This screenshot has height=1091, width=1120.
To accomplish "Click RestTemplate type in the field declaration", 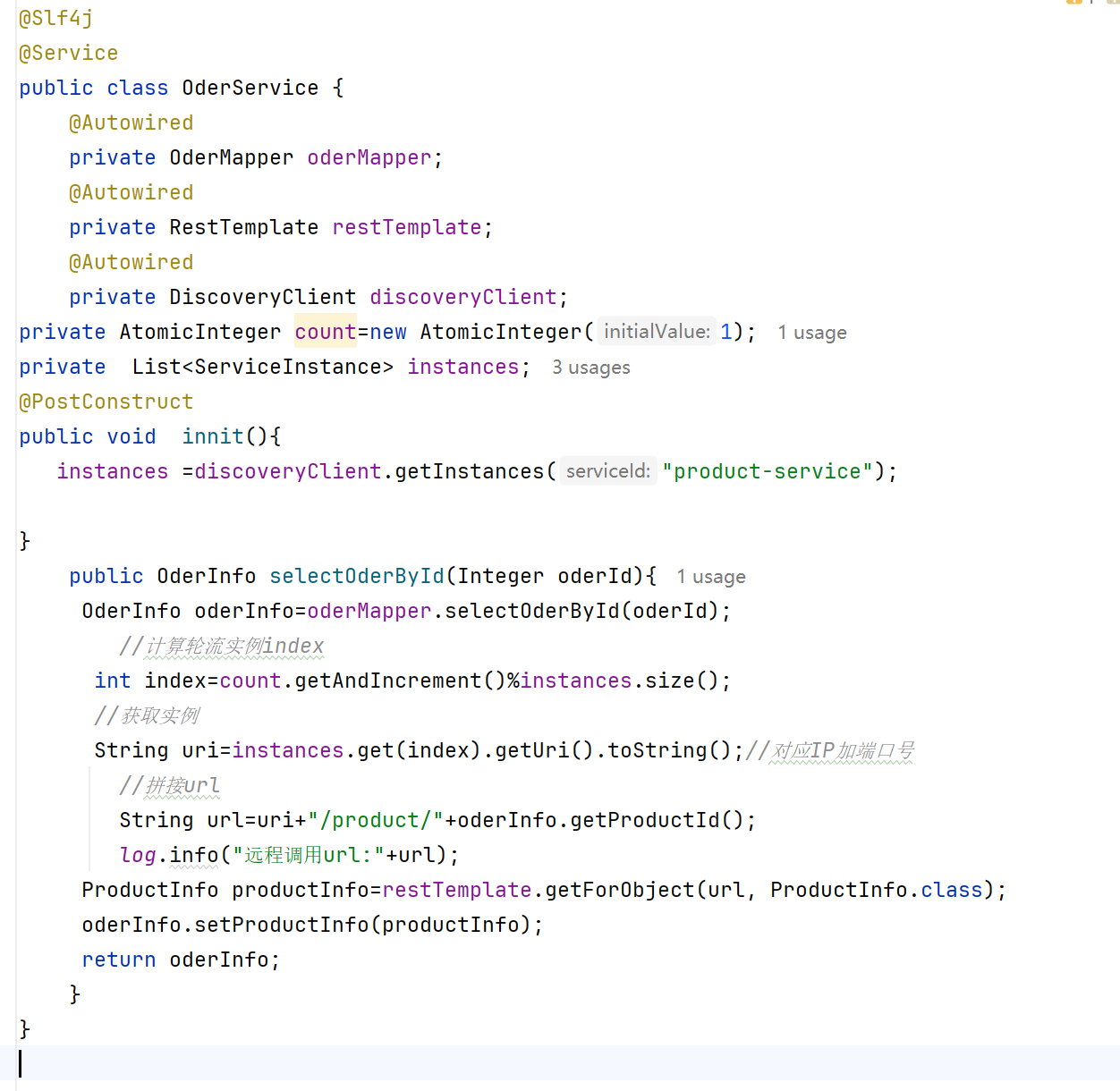I will 244,227.
